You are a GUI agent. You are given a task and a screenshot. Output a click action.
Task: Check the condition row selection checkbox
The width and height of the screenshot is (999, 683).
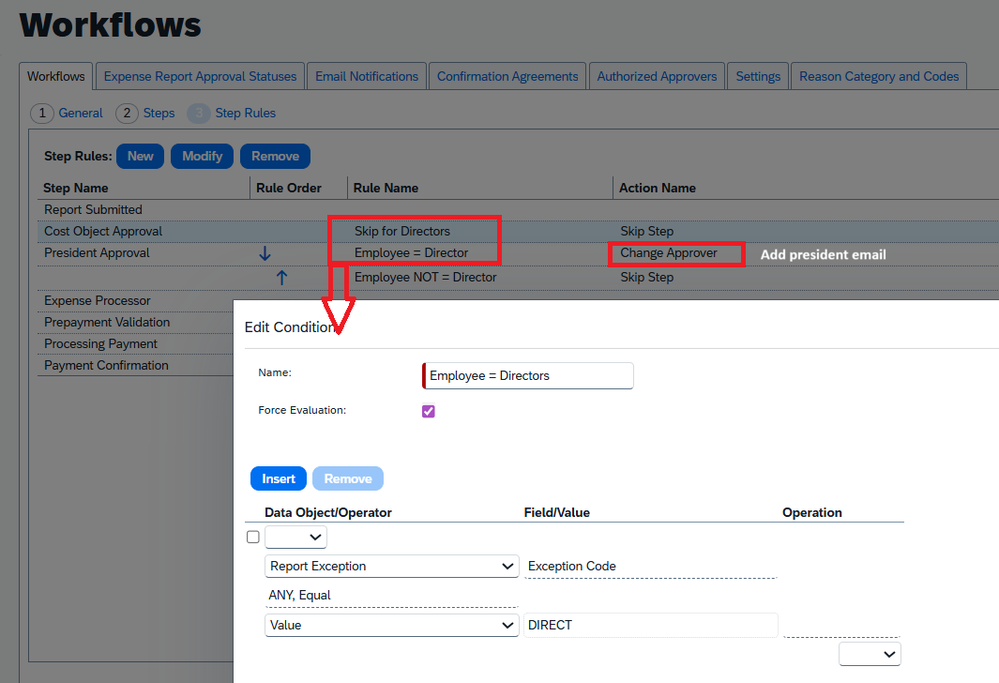(253, 536)
